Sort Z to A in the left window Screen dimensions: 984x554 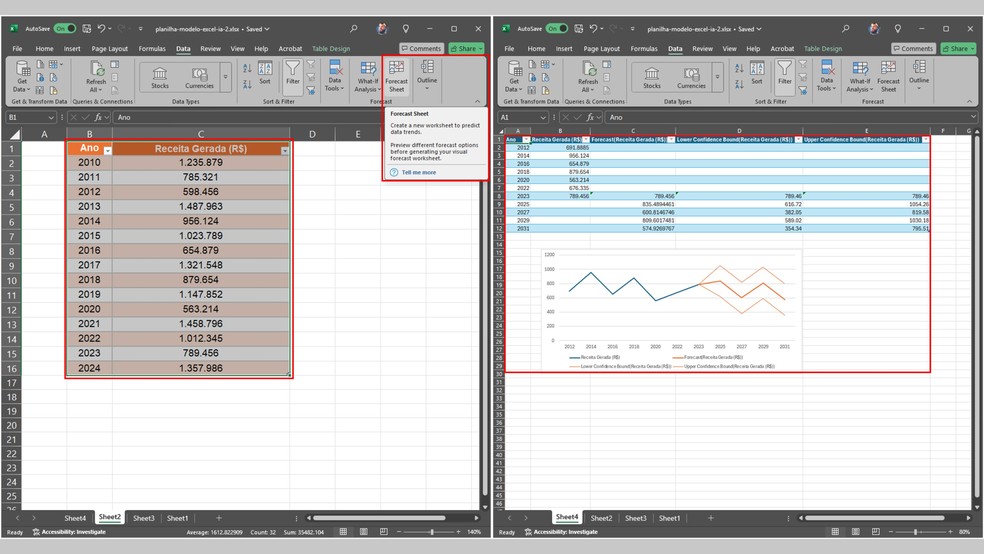(x=247, y=83)
